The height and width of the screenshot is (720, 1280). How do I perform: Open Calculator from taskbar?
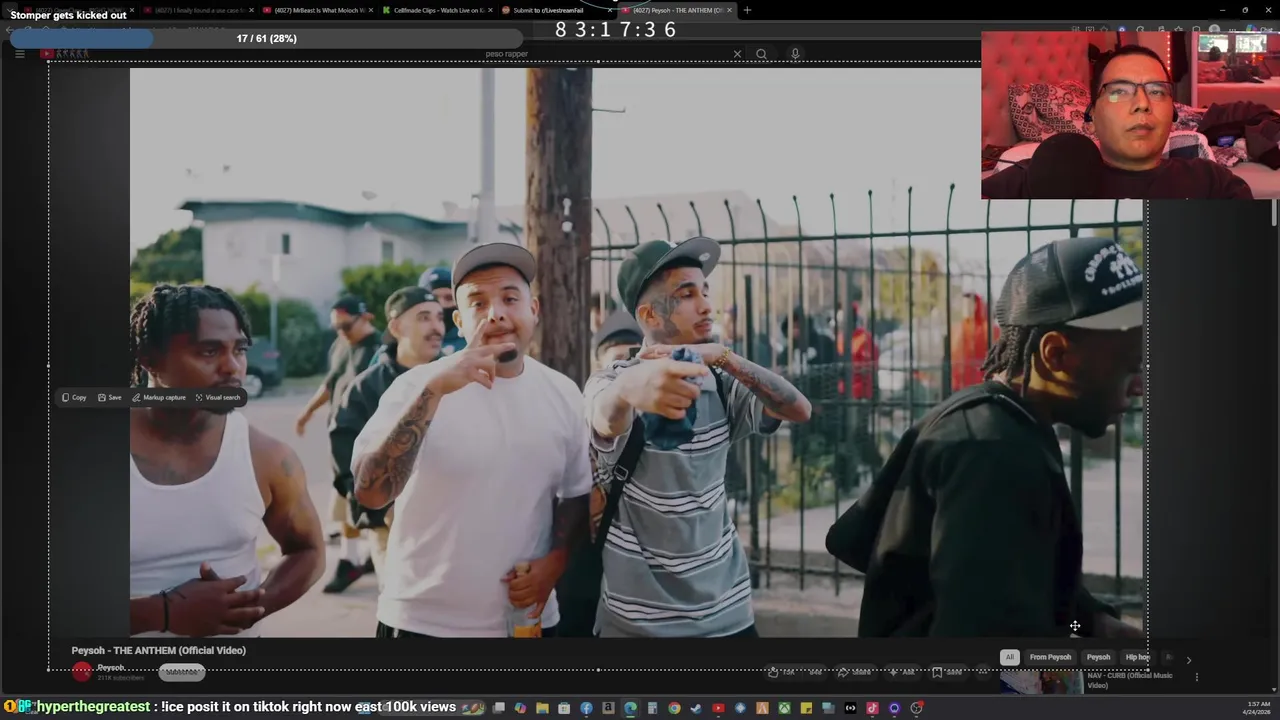pyautogui.click(x=652, y=708)
